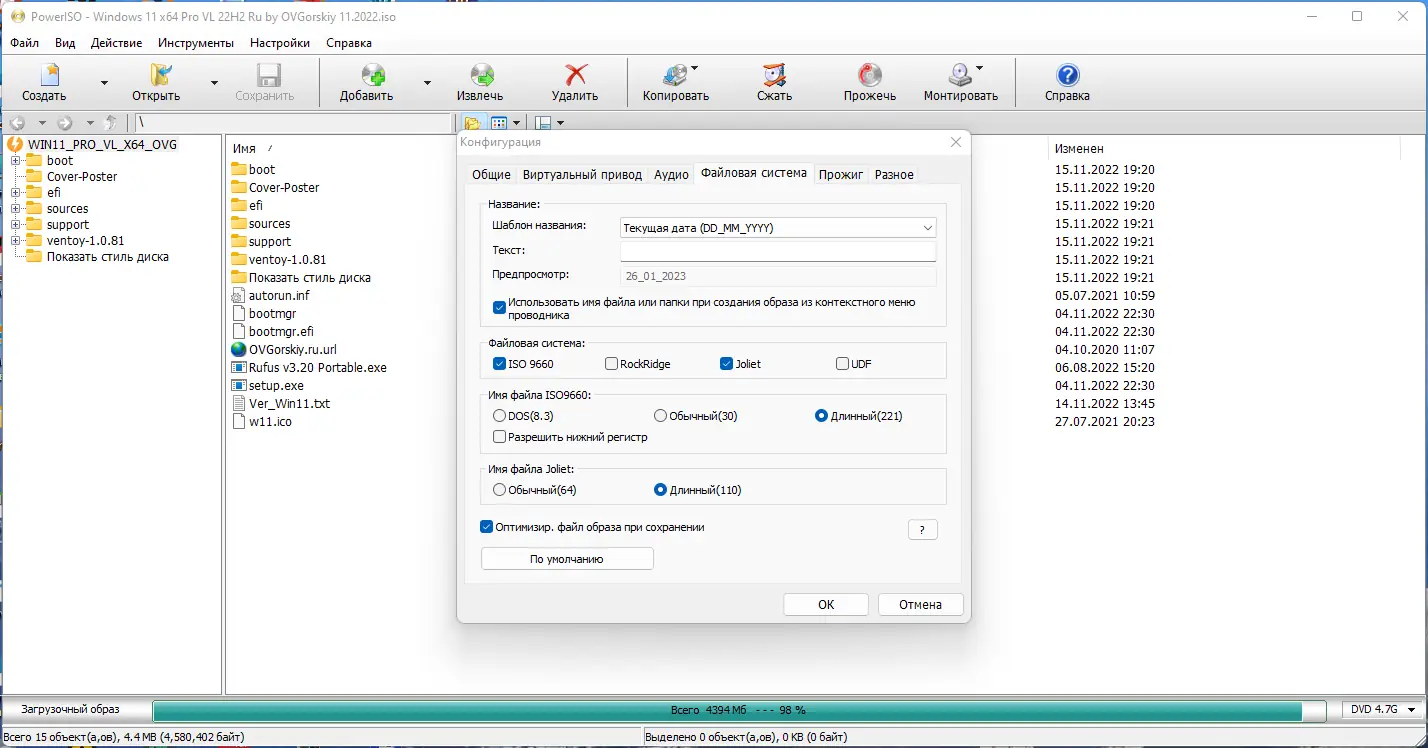Switch to the Аудио tab
1428x748 pixels.
tap(671, 174)
